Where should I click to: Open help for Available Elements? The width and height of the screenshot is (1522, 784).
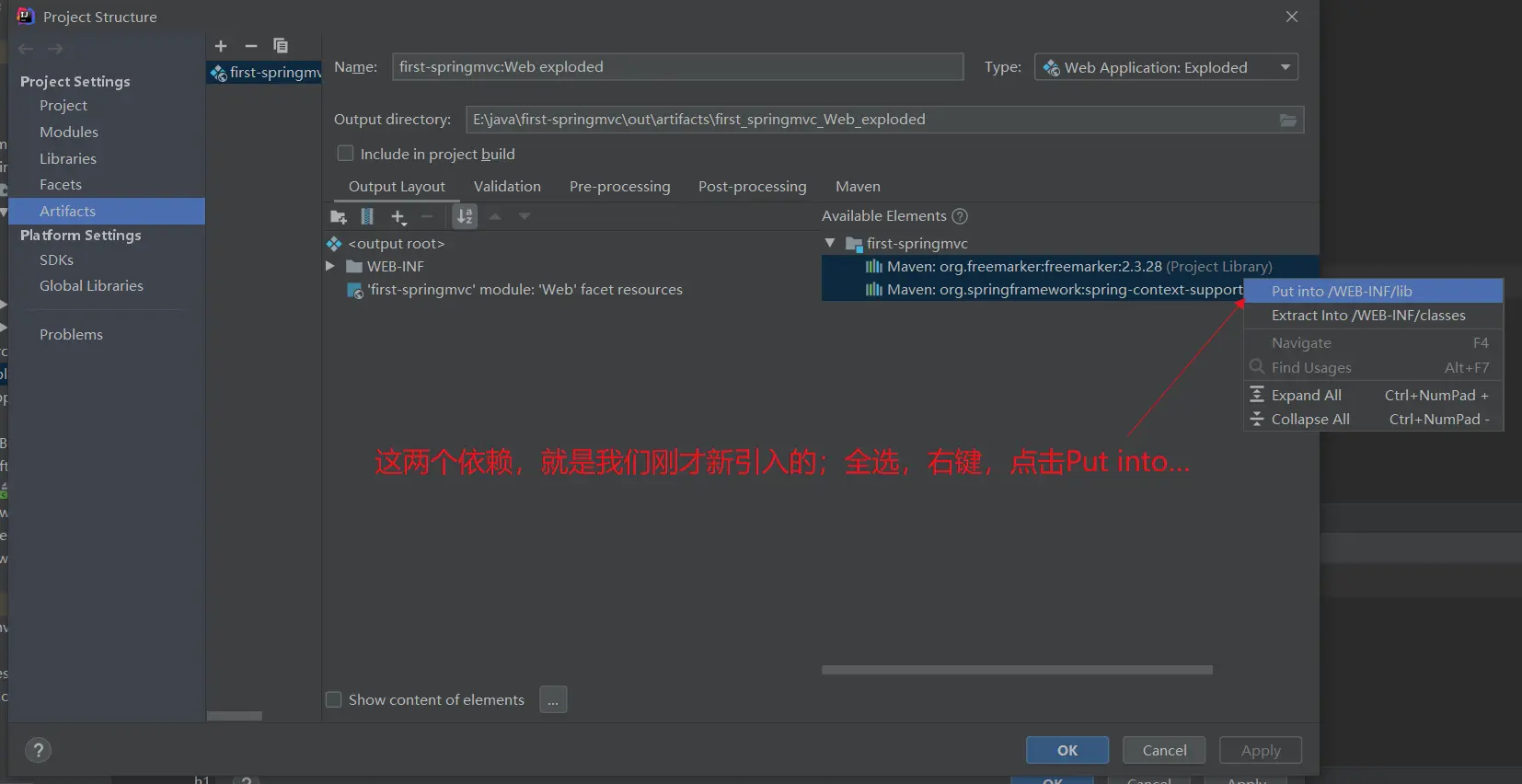pyautogui.click(x=960, y=216)
